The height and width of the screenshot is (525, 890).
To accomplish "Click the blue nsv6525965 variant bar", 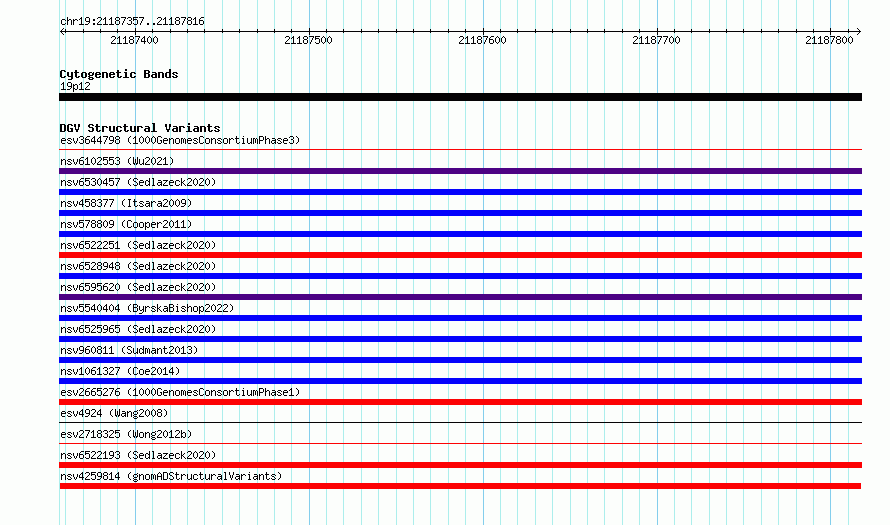I will (x=460, y=339).
